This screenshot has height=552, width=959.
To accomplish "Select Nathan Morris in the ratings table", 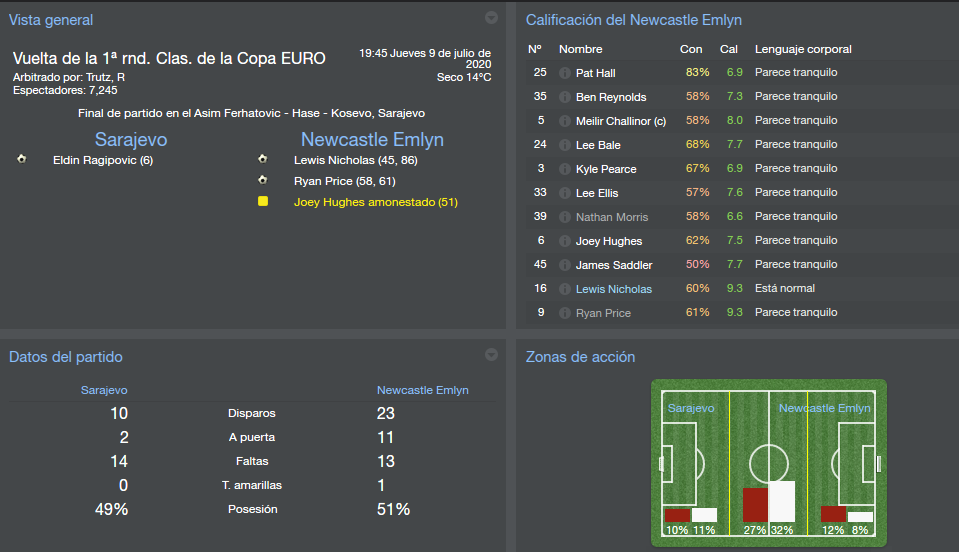I will (611, 217).
